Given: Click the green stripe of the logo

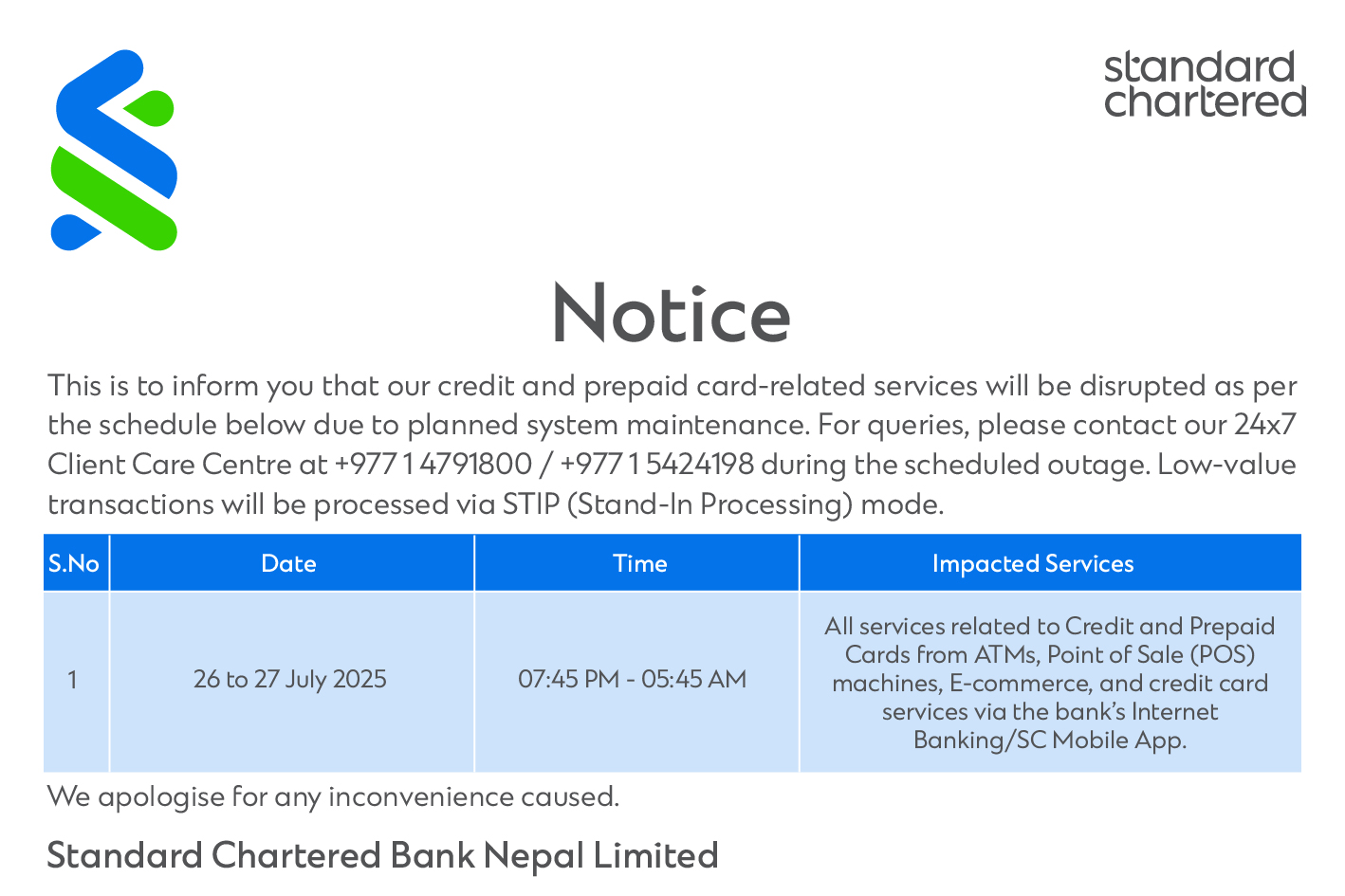Looking at the screenshot, I should (112, 198).
